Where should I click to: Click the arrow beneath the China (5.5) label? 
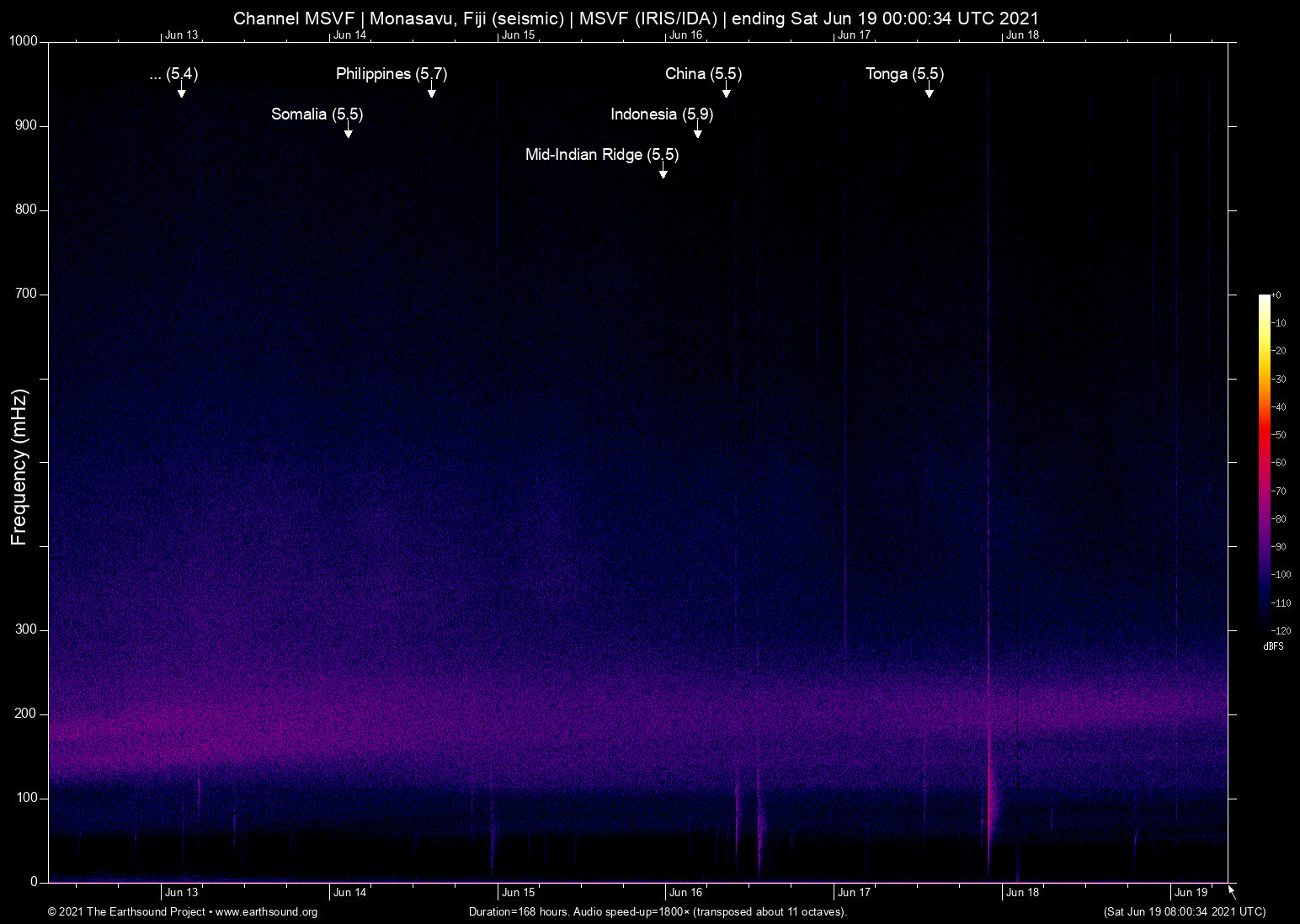click(x=726, y=92)
